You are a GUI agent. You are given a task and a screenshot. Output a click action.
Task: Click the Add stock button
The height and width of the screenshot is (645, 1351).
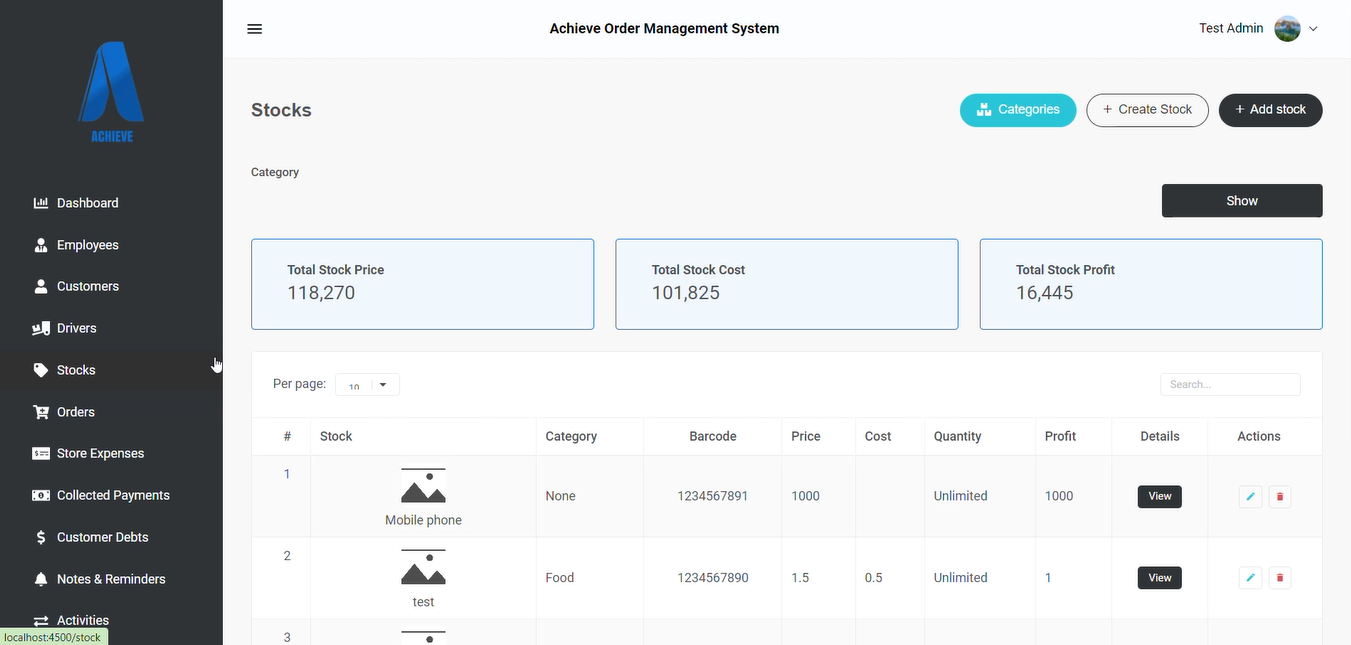tap(1270, 110)
